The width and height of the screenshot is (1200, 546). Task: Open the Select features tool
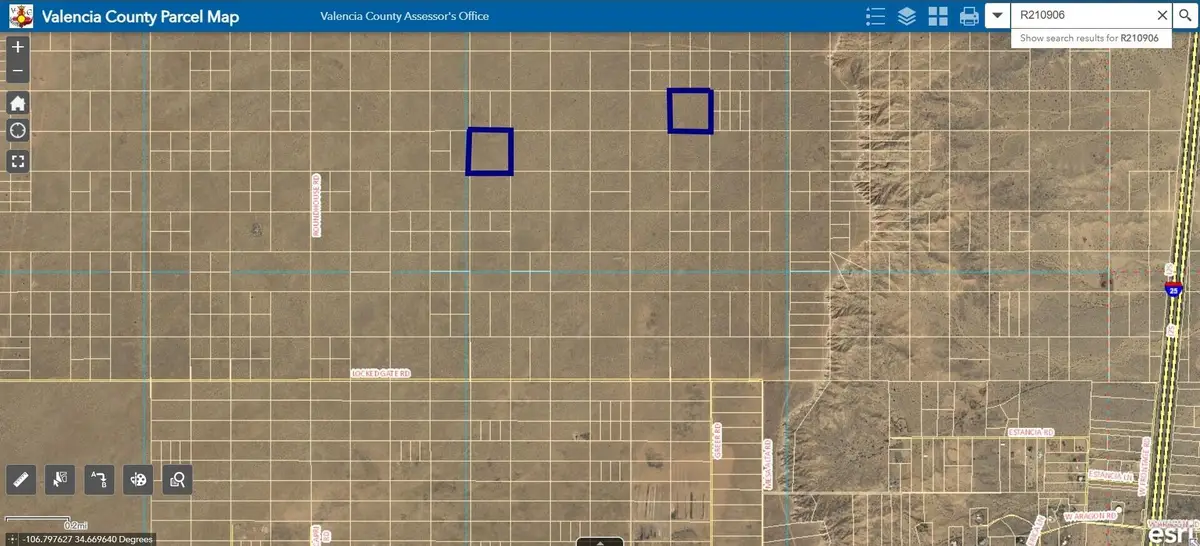[60, 480]
